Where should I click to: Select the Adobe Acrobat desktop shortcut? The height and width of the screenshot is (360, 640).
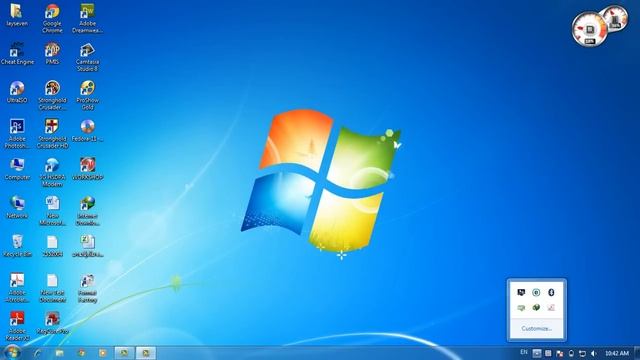(17, 288)
